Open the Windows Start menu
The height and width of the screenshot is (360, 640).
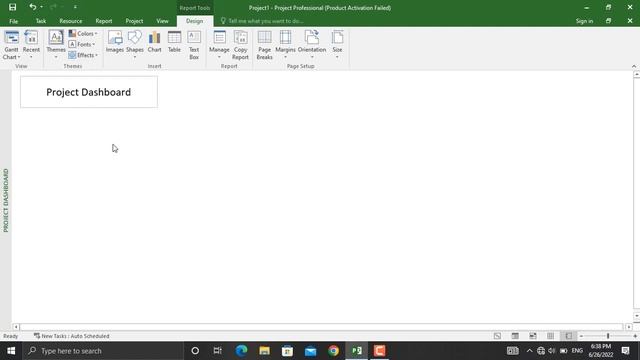tap(11, 351)
